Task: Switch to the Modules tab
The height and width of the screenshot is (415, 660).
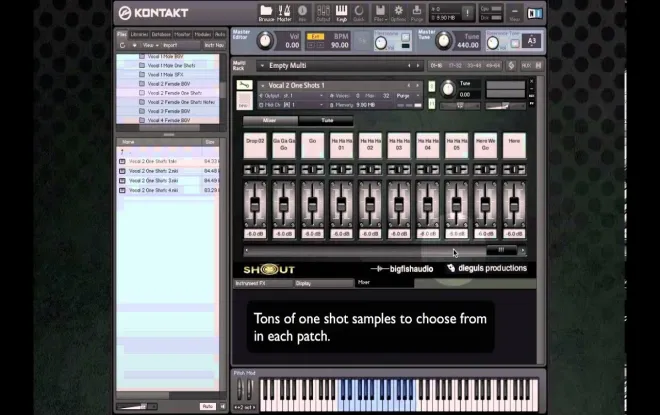Action: [202, 35]
